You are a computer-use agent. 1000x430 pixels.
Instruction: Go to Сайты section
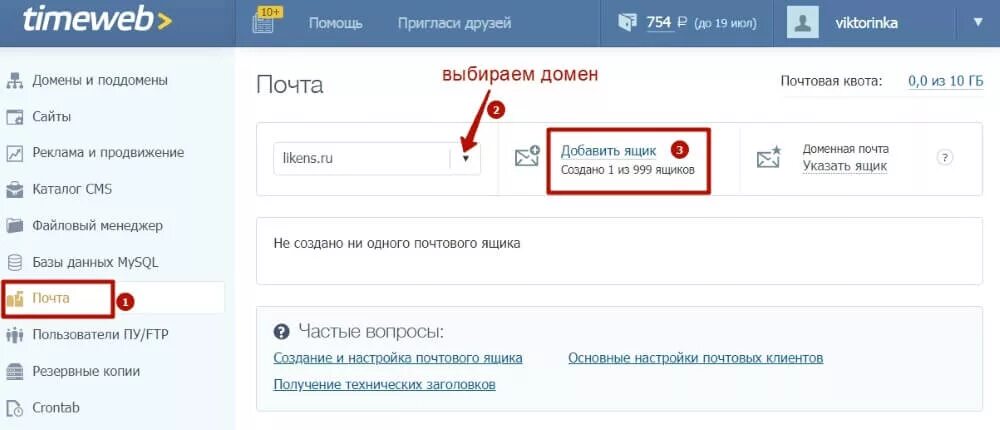click(x=52, y=117)
